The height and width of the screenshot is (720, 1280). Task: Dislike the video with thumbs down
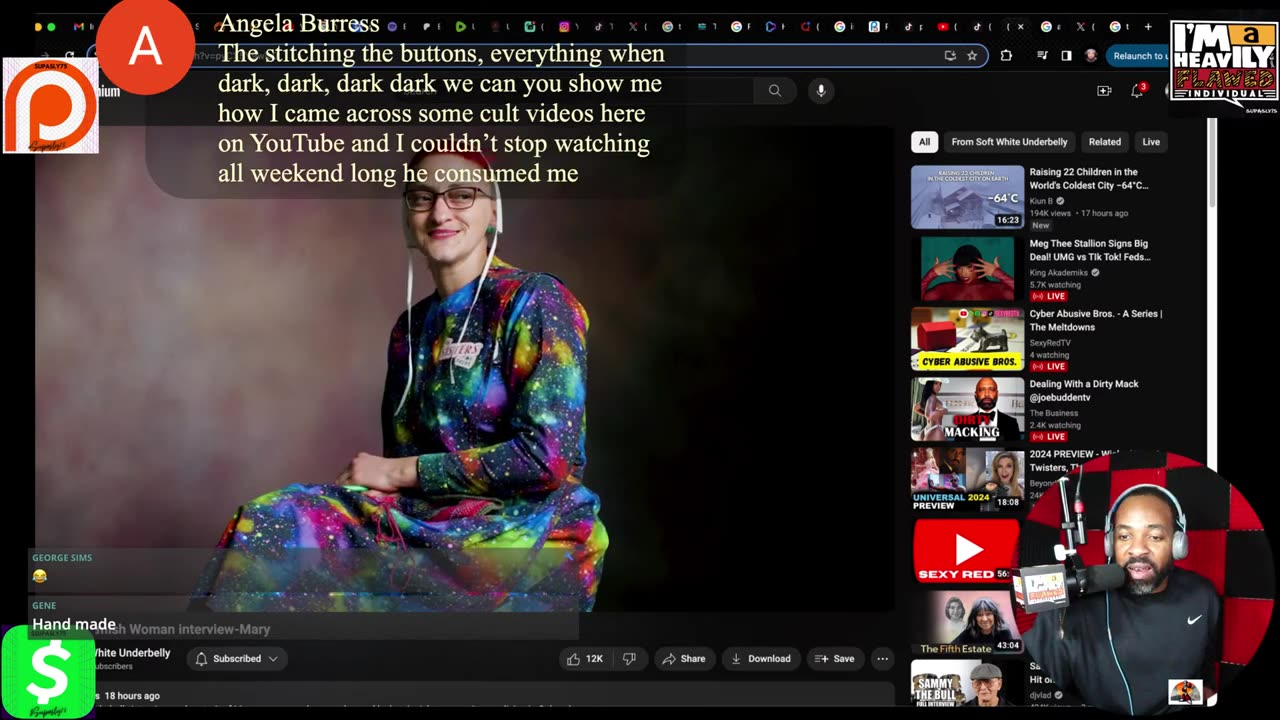[x=629, y=659]
